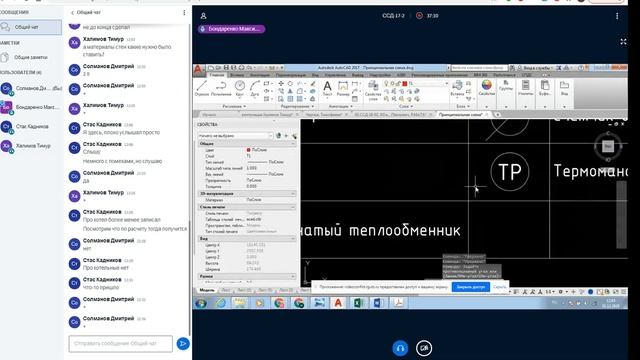Select the Размер dimension tool
This screenshot has width=640, height=360.
pyautogui.click(x=343, y=88)
